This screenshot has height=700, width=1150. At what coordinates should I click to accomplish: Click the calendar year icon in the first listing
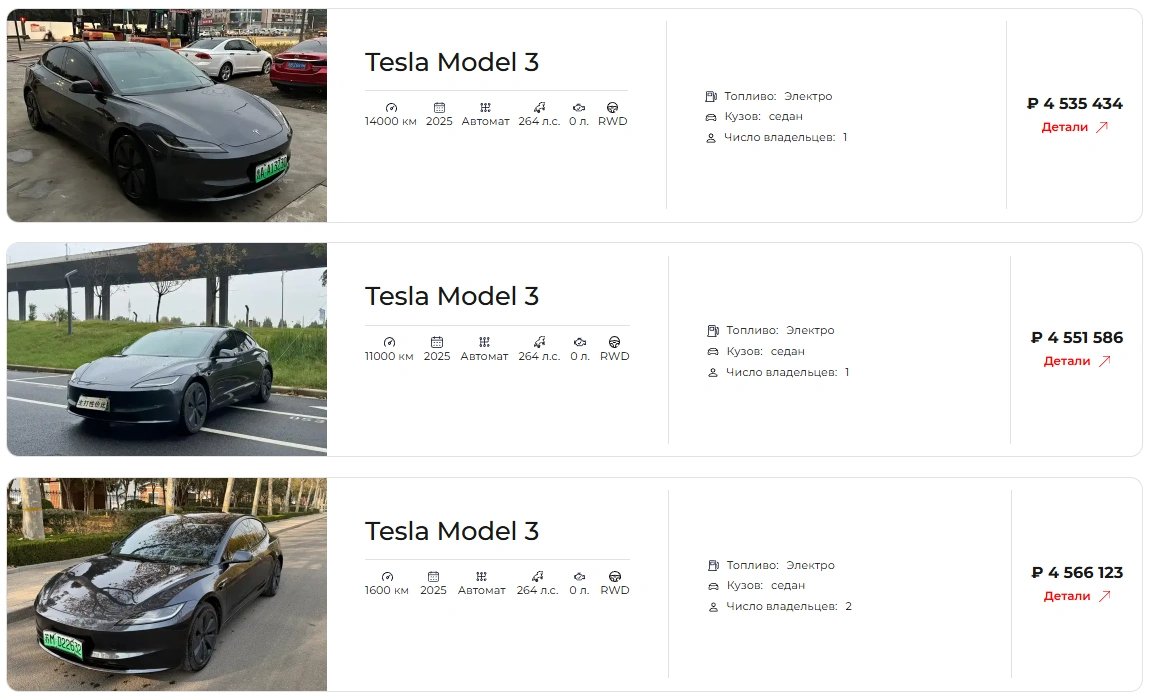pyautogui.click(x=439, y=107)
